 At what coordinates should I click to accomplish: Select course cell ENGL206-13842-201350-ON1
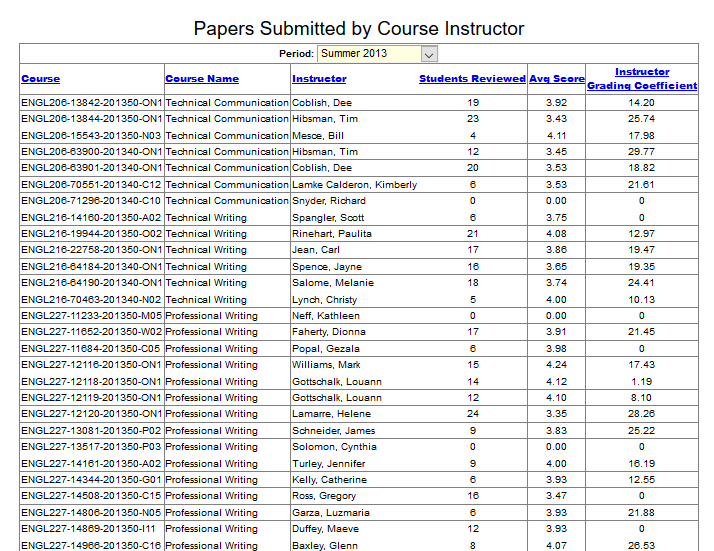pos(92,103)
